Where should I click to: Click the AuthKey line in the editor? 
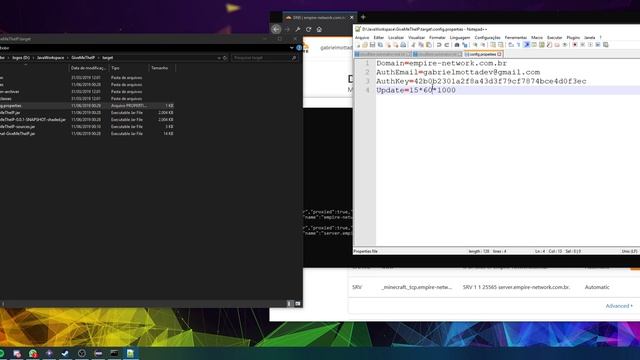coord(481,81)
